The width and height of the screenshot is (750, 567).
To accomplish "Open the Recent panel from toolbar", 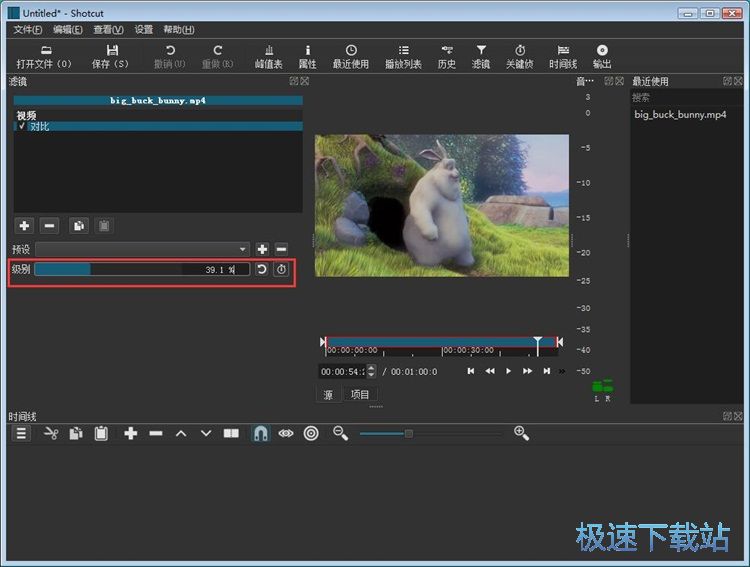I will click(351, 56).
